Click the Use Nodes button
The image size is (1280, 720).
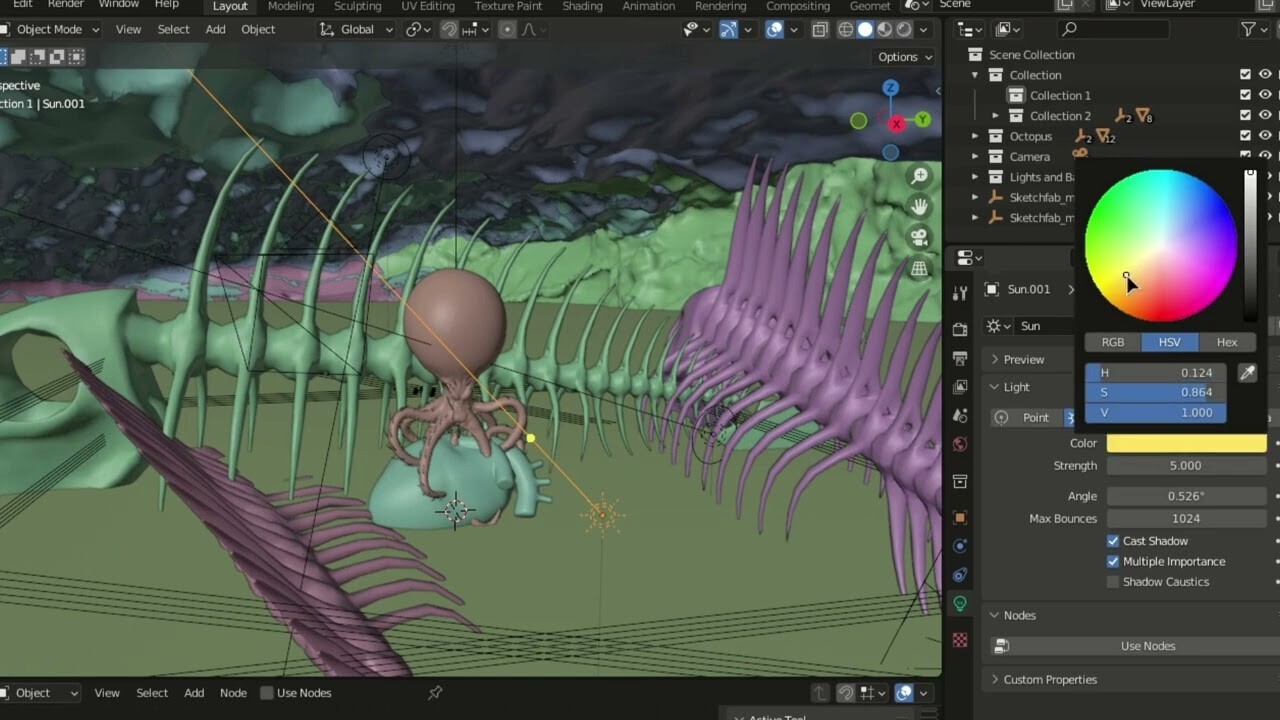tap(1147, 646)
